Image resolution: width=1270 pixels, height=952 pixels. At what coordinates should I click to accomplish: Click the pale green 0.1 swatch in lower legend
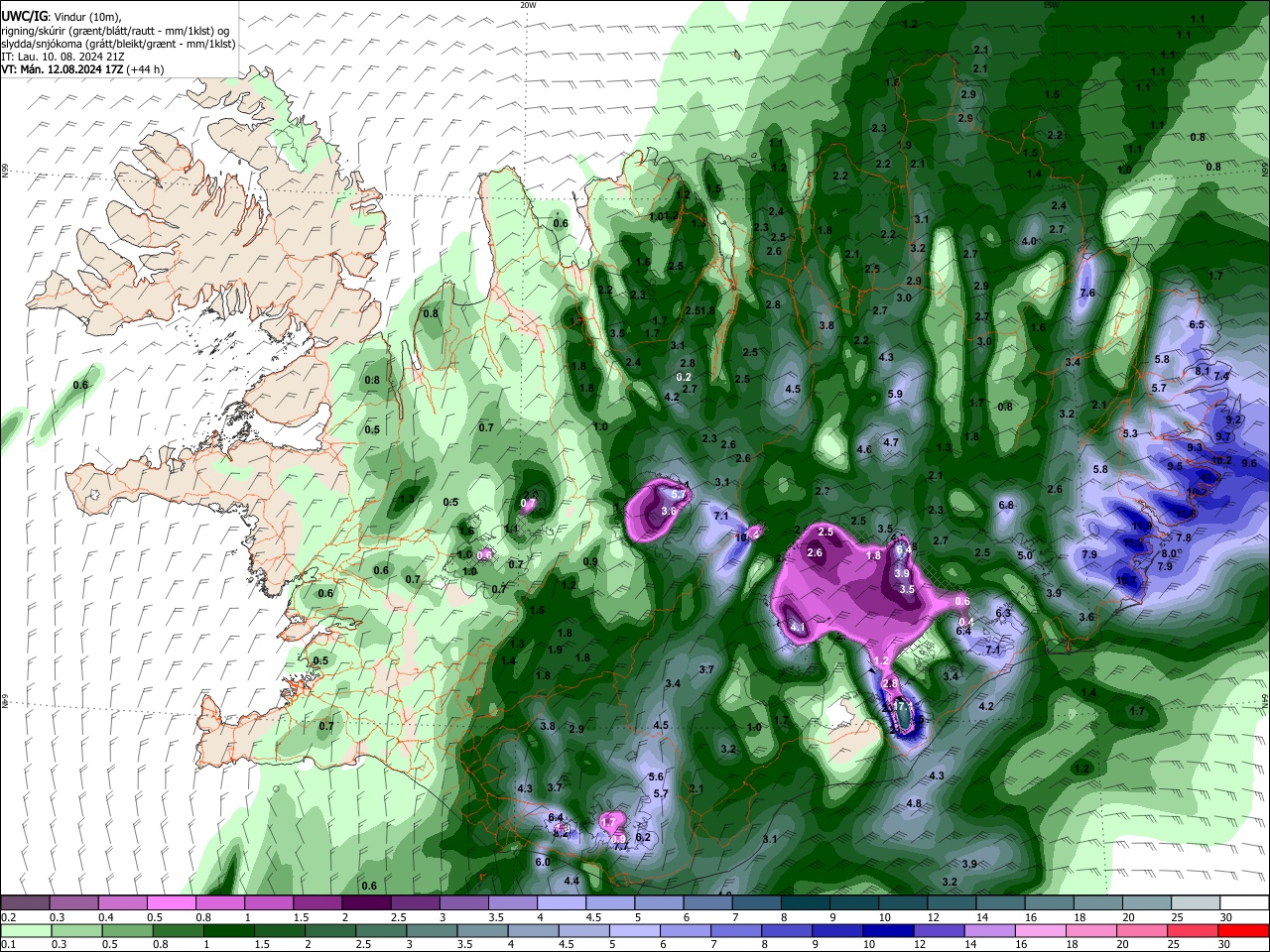[x=25, y=930]
